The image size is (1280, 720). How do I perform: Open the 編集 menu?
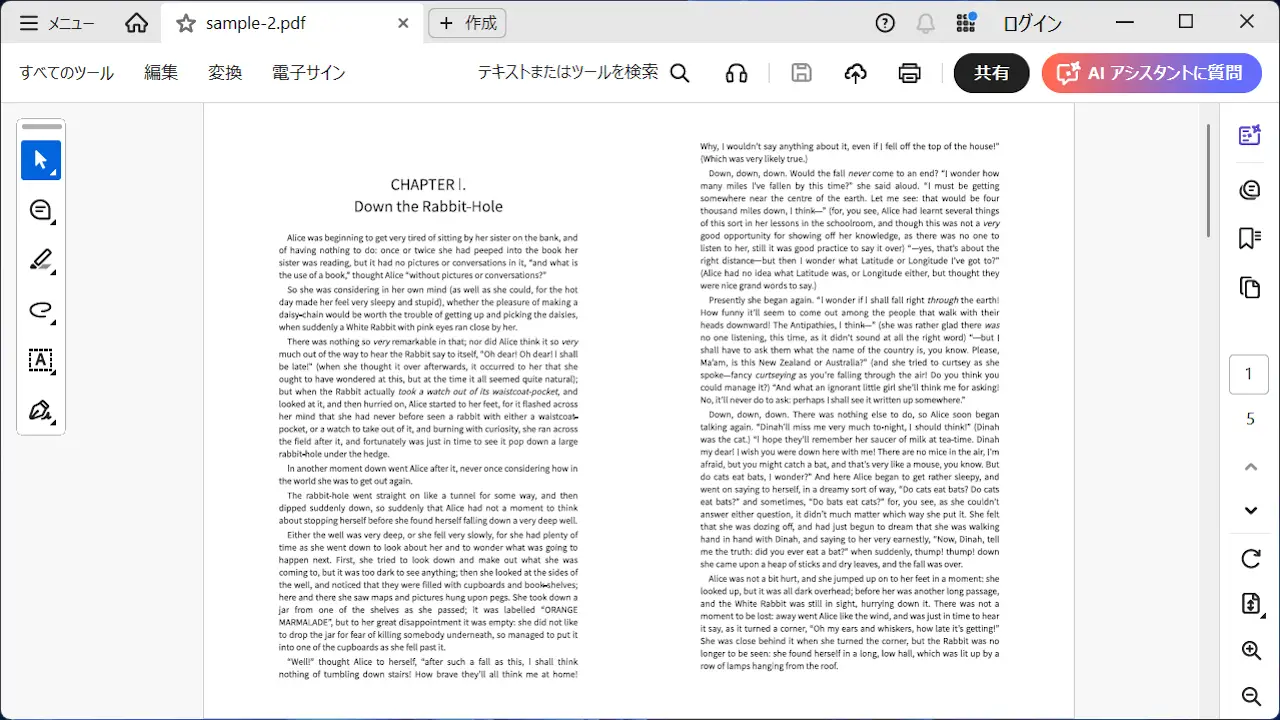pyautogui.click(x=161, y=73)
